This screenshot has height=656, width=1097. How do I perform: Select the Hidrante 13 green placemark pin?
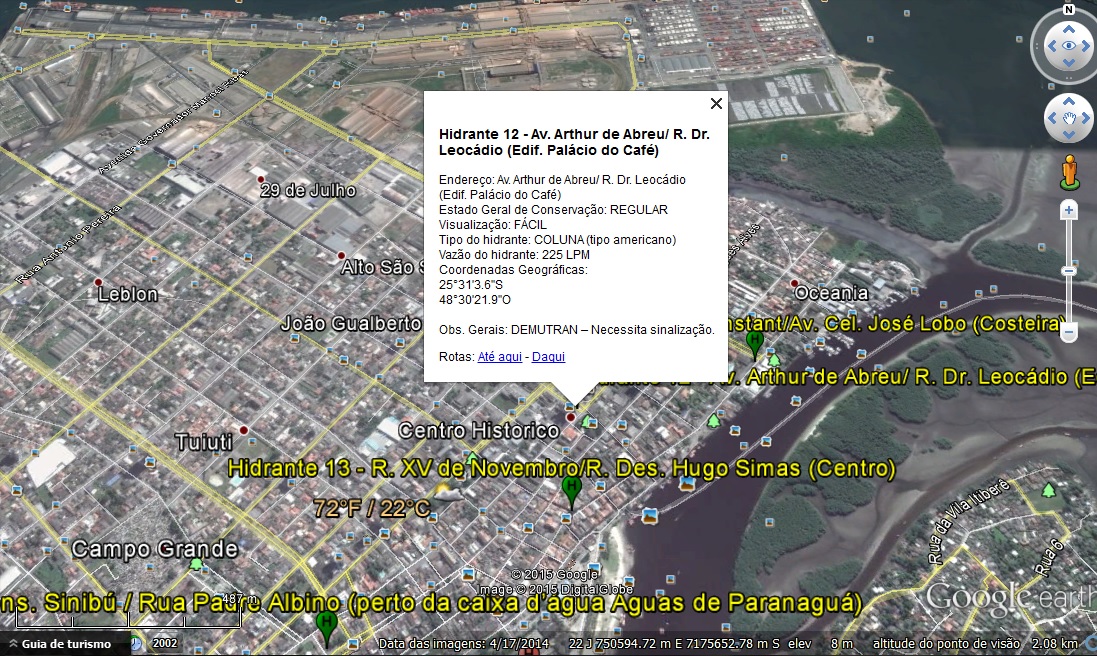click(x=571, y=491)
